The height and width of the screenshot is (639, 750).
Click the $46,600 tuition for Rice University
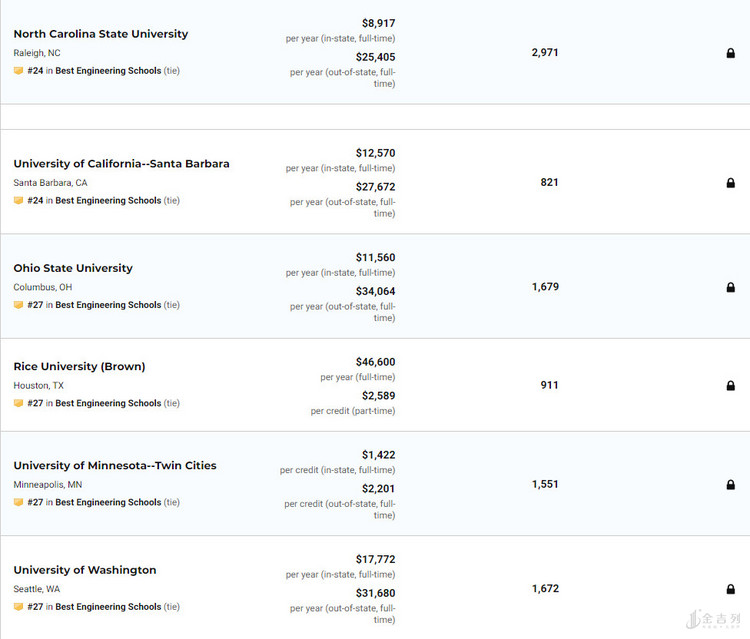click(375, 362)
